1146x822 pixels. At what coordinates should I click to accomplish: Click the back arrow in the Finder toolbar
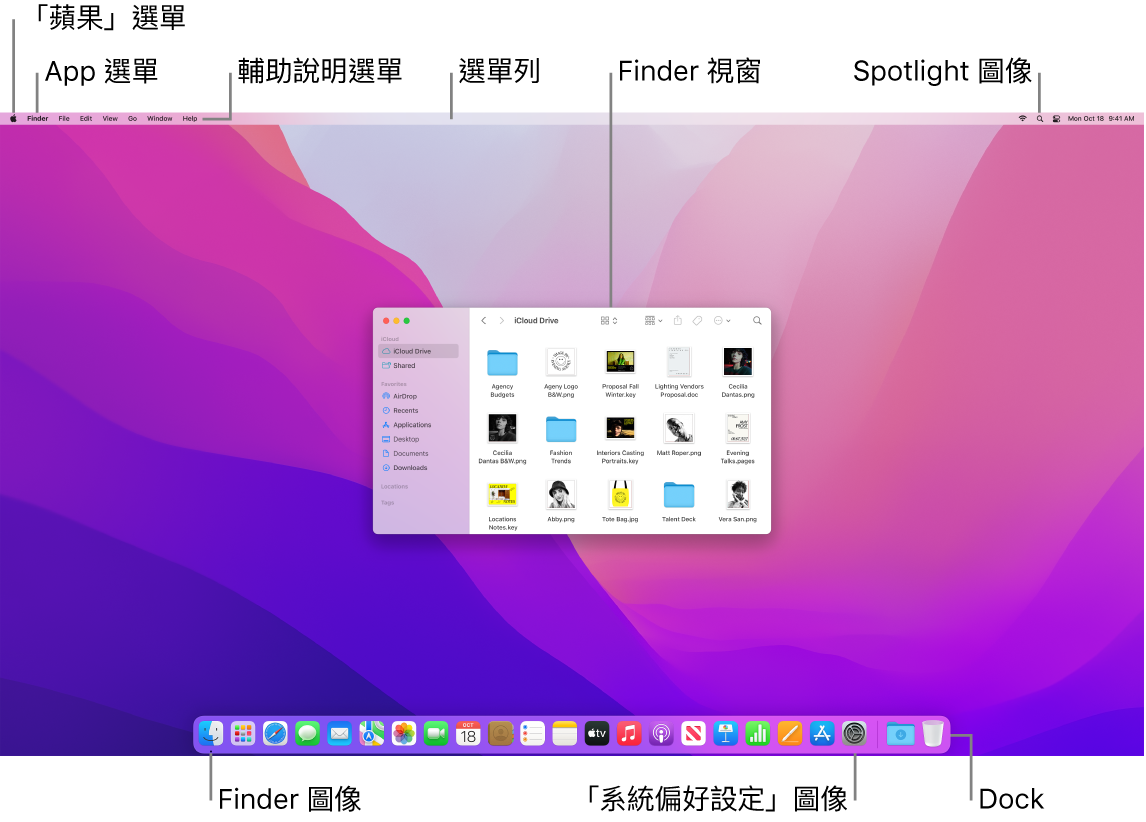point(484,320)
